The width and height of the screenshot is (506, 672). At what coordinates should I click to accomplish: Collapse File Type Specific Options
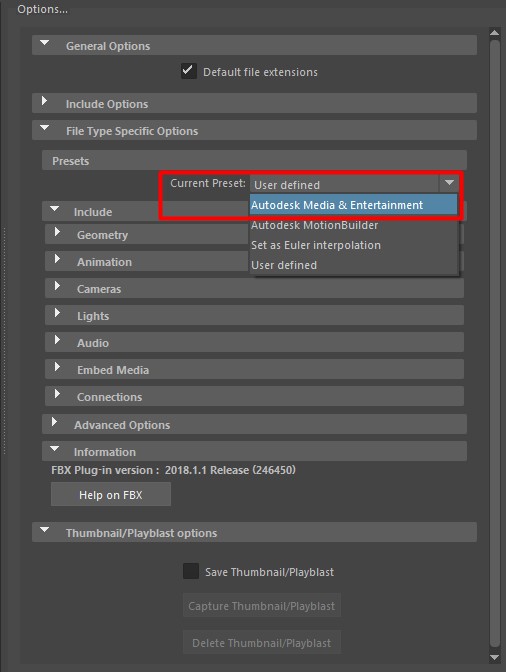[44, 128]
